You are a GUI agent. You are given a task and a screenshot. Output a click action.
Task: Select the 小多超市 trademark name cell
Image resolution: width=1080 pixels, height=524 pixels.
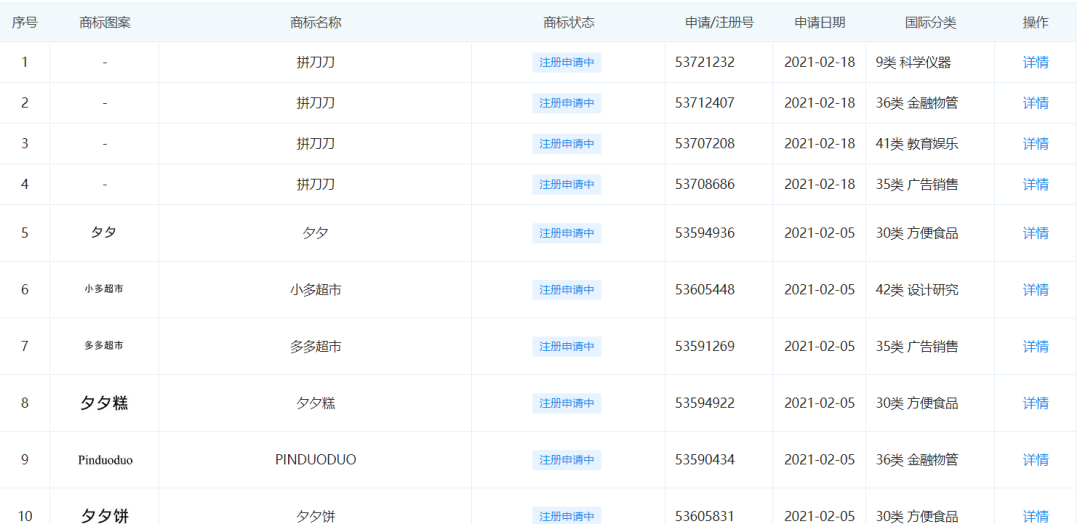pos(315,290)
